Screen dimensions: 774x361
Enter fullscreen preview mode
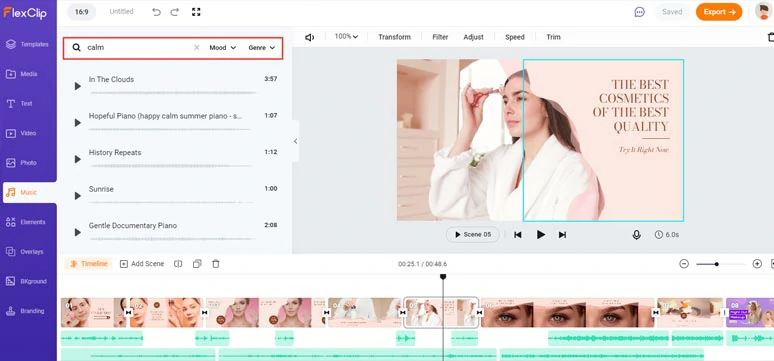click(x=196, y=12)
